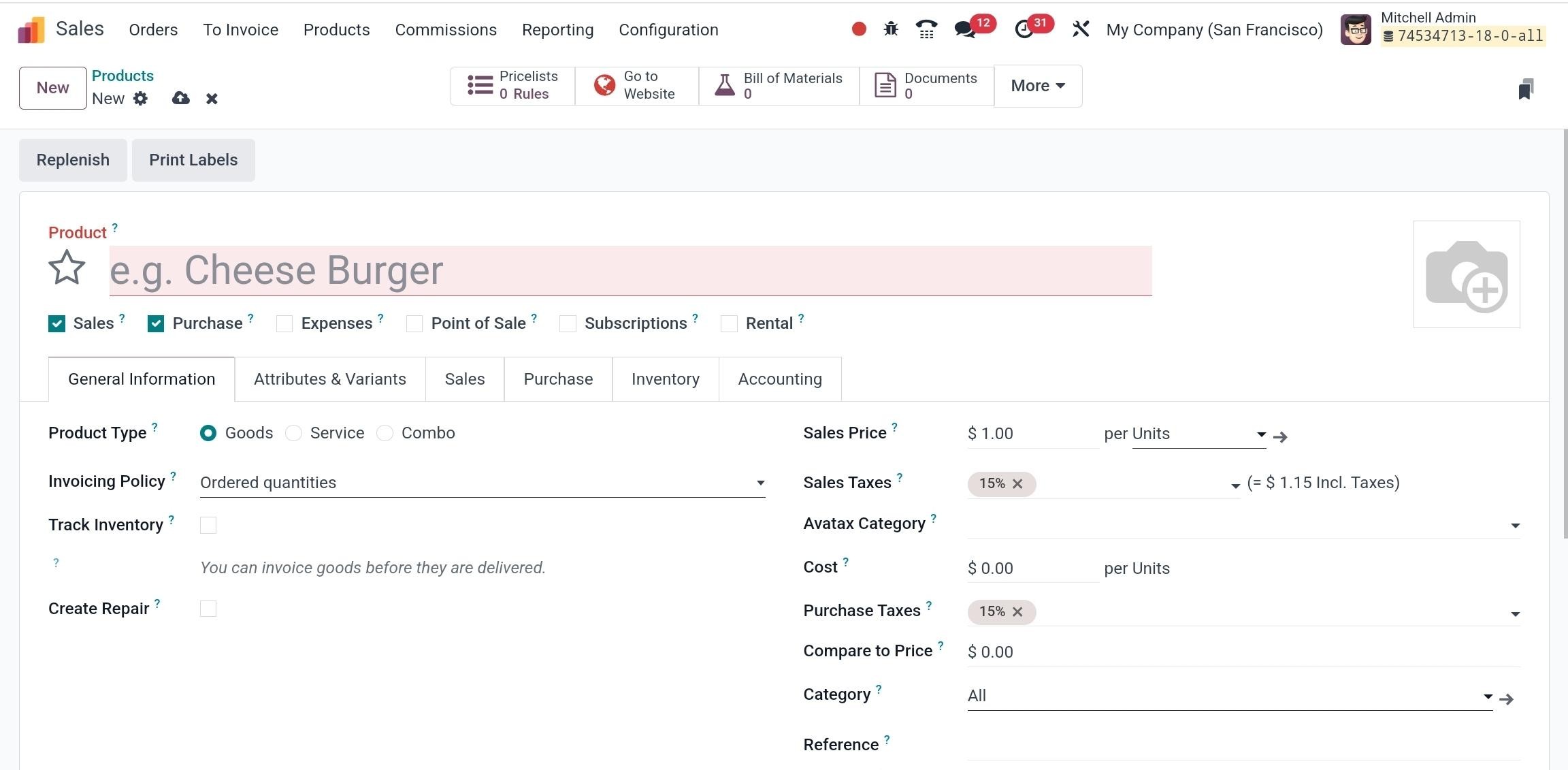Click the Print Labels button
The height and width of the screenshot is (770, 1568).
[x=193, y=160]
